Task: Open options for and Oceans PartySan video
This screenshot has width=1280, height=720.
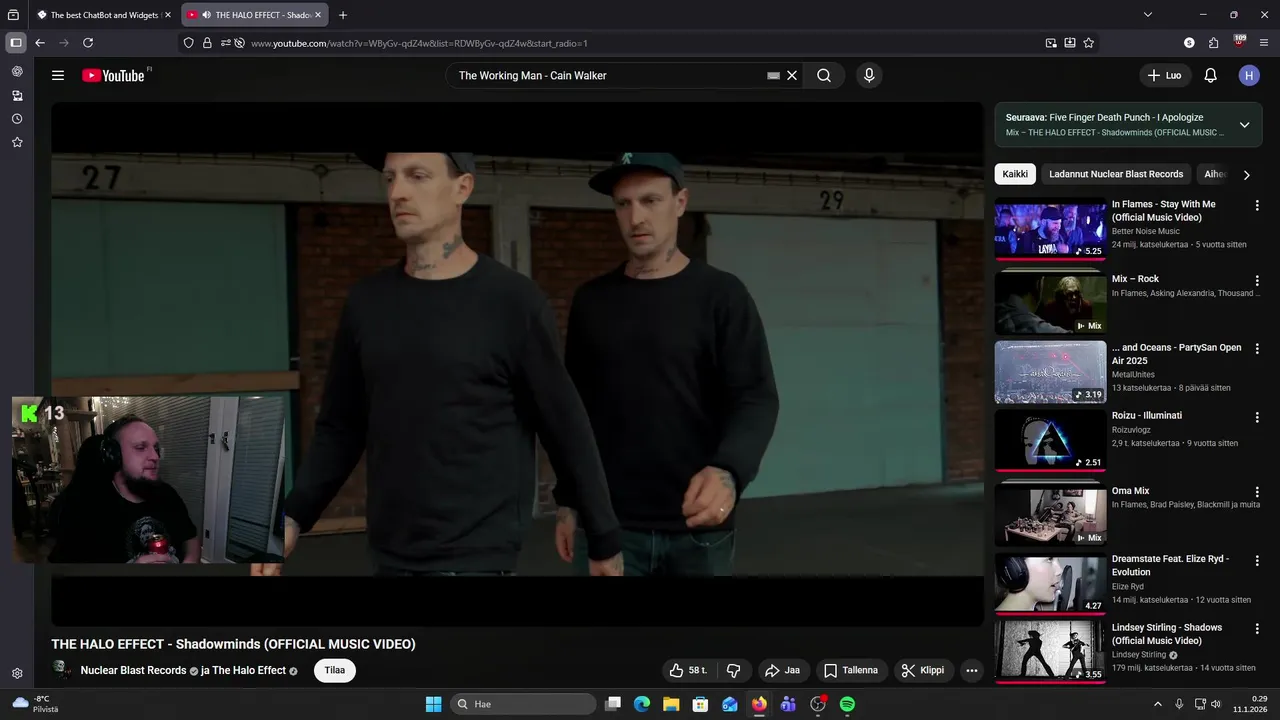Action: 1257,349
